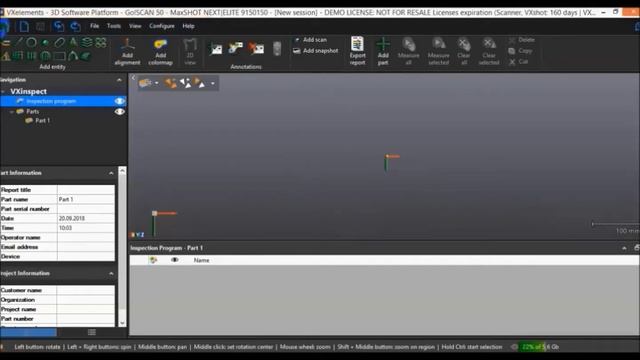Select the three vertical bars entity icon
The height and width of the screenshot is (360, 640).
coord(31,56)
